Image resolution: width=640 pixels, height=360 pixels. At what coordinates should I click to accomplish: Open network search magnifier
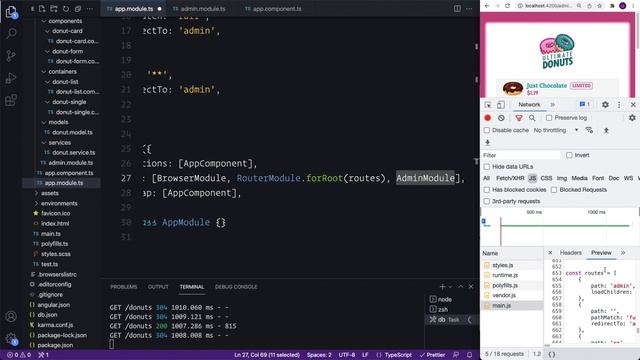532,118
